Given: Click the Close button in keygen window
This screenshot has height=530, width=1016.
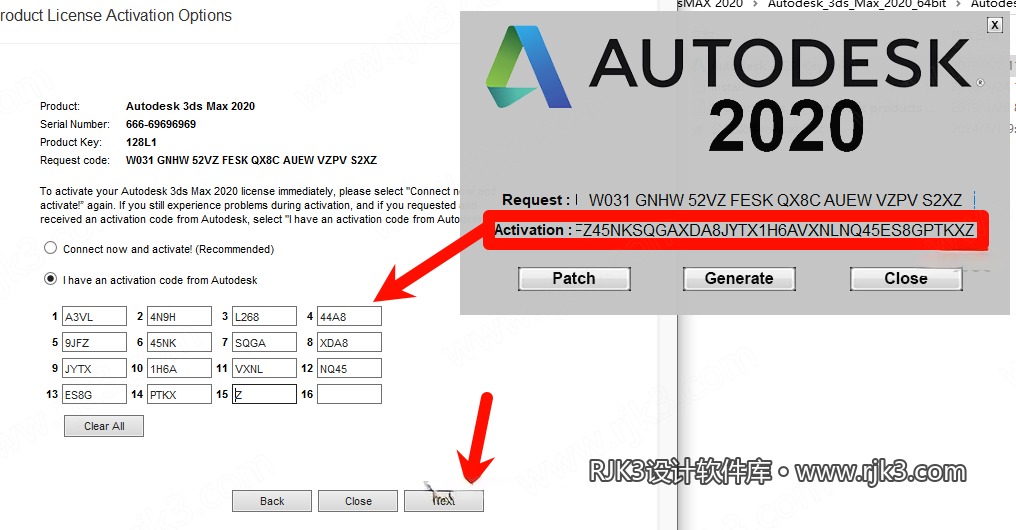Looking at the screenshot, I should click(x=906, y=279).
